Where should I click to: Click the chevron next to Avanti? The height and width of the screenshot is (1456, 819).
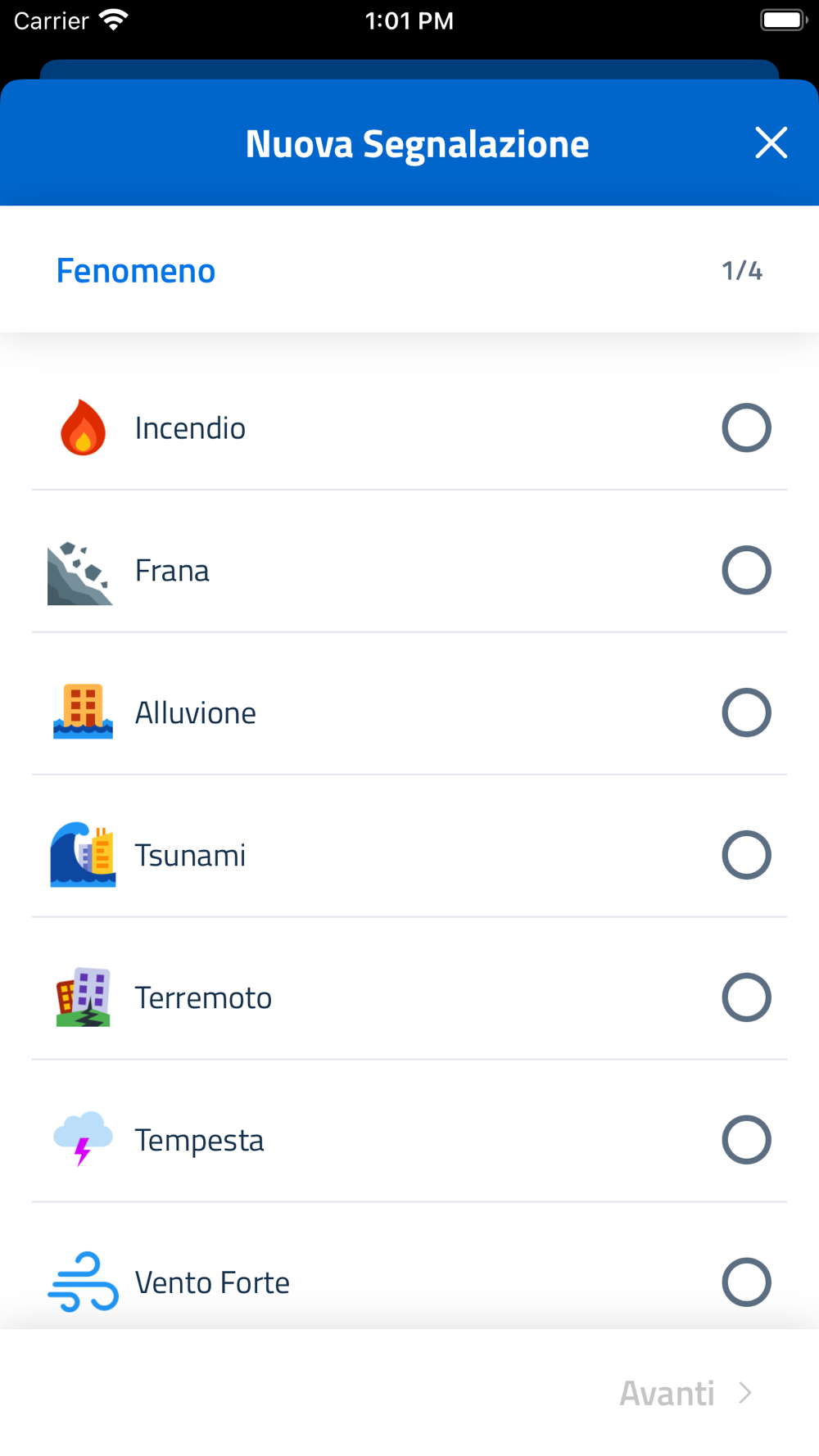pos(745,1393)
